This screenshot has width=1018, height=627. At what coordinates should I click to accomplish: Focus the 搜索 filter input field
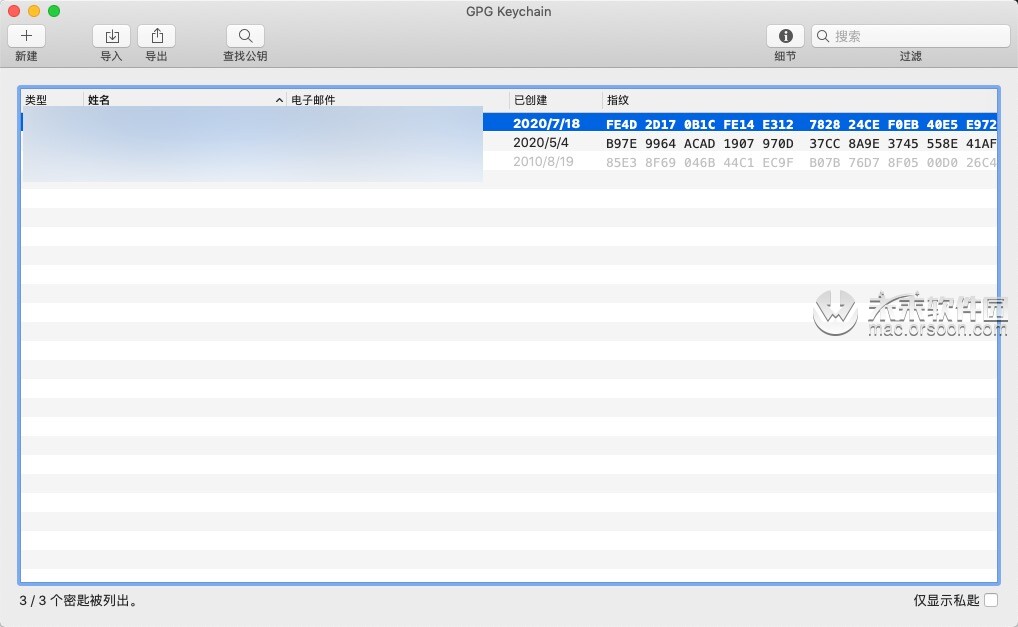point(911,36)
